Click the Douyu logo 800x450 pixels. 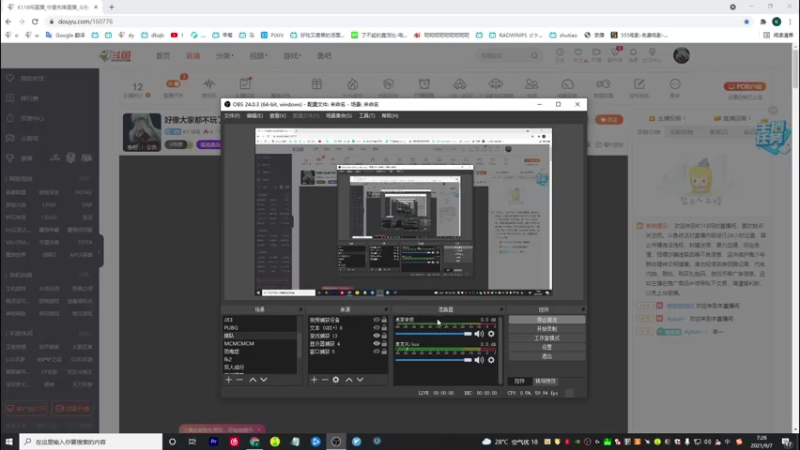pos(116,56)
